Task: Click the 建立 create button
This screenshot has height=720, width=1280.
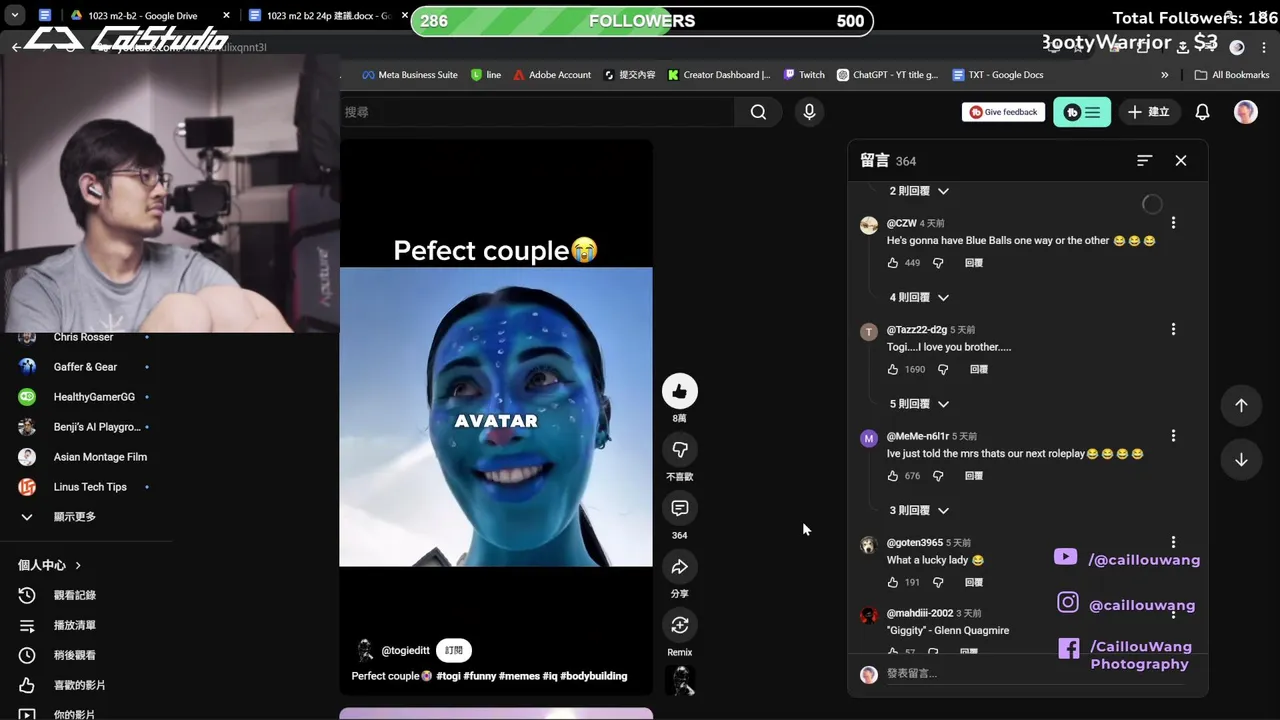Action: pos(1148,112)
